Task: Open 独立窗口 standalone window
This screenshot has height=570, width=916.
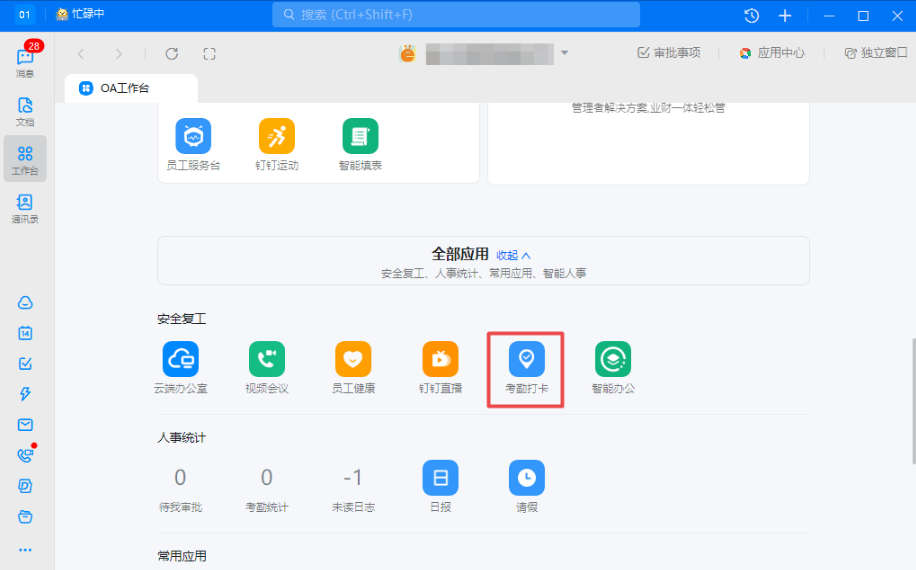Action: coord(876,53)
